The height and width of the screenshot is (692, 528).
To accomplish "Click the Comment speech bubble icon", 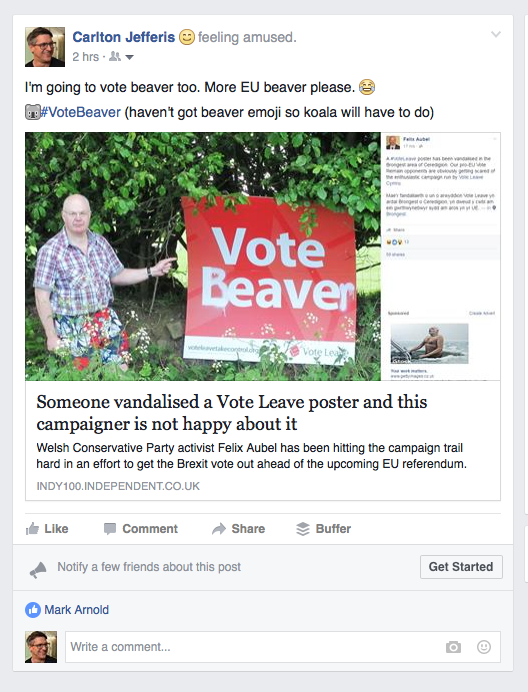I will [x=110, y=529].
